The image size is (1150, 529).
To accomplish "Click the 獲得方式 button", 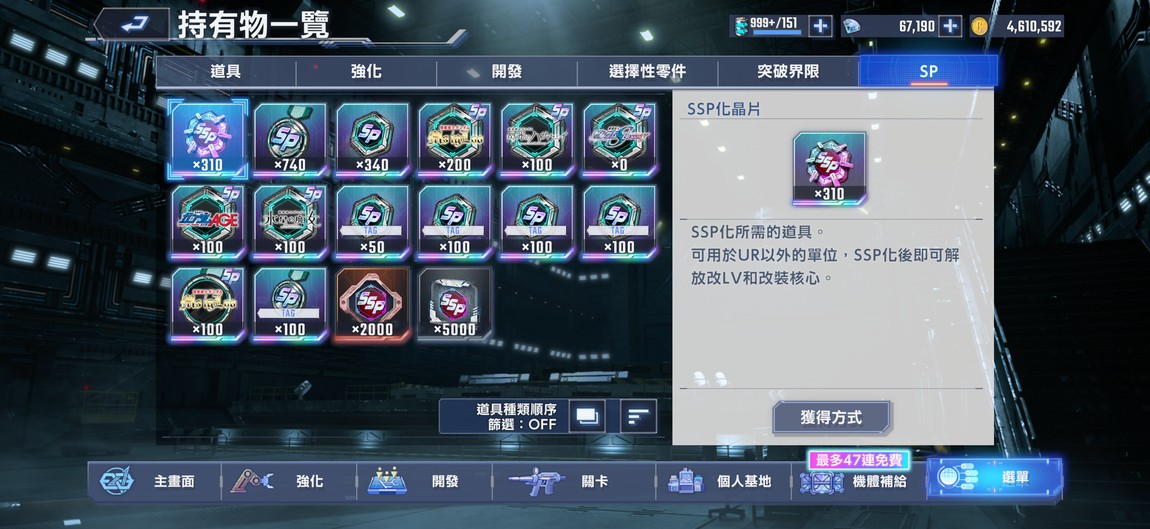I will click(831, 417).
